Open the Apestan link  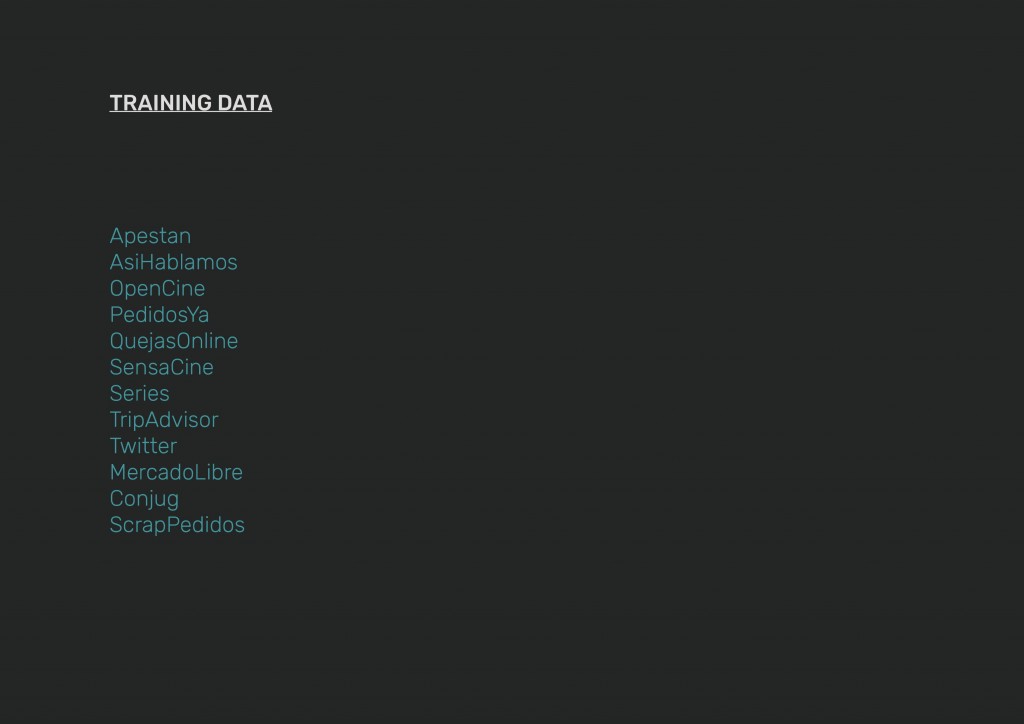pyautogui.click(x=150, y=236)
